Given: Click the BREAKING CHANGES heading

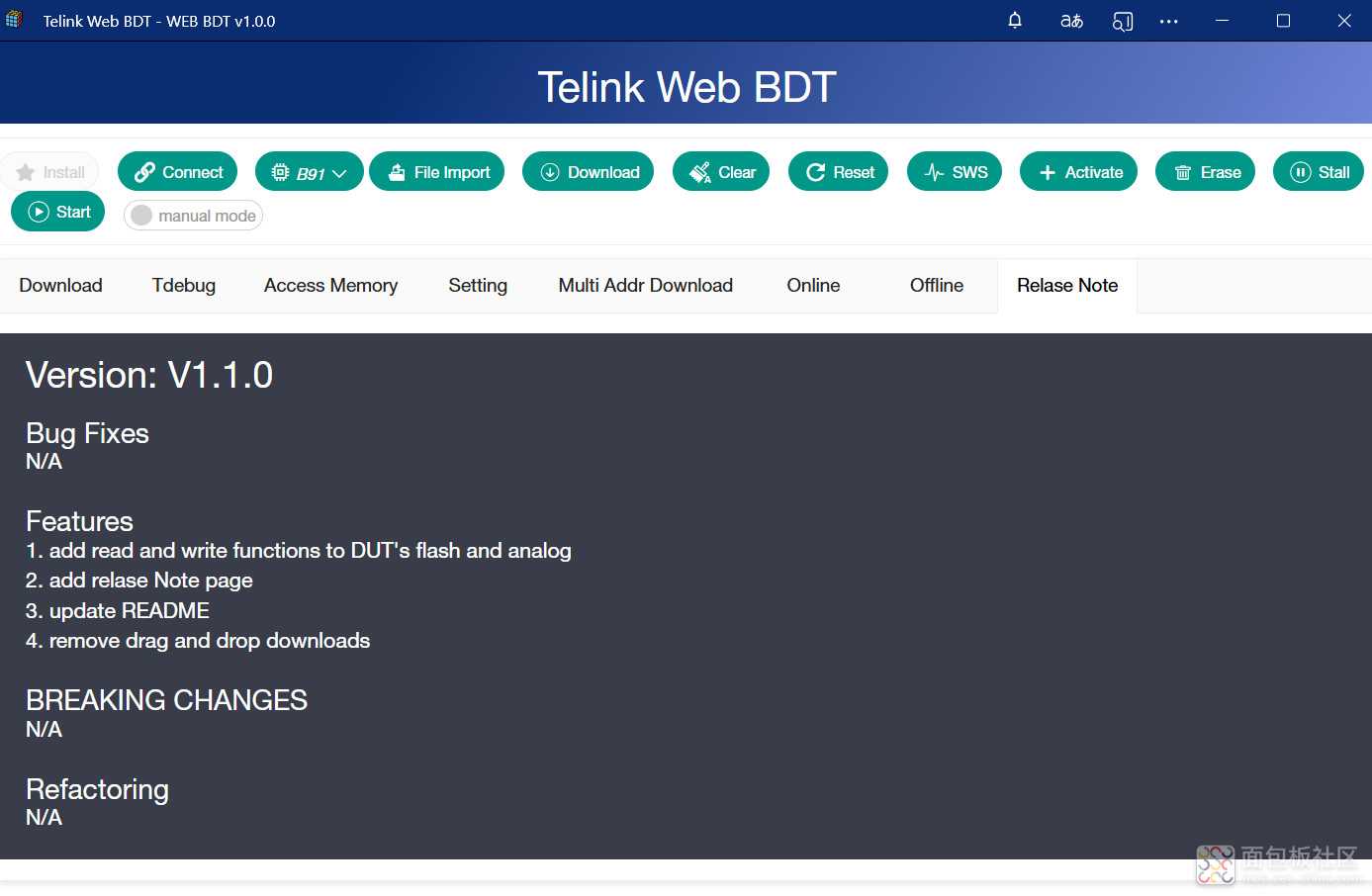Looking at the screenshot, I should 166,700.
